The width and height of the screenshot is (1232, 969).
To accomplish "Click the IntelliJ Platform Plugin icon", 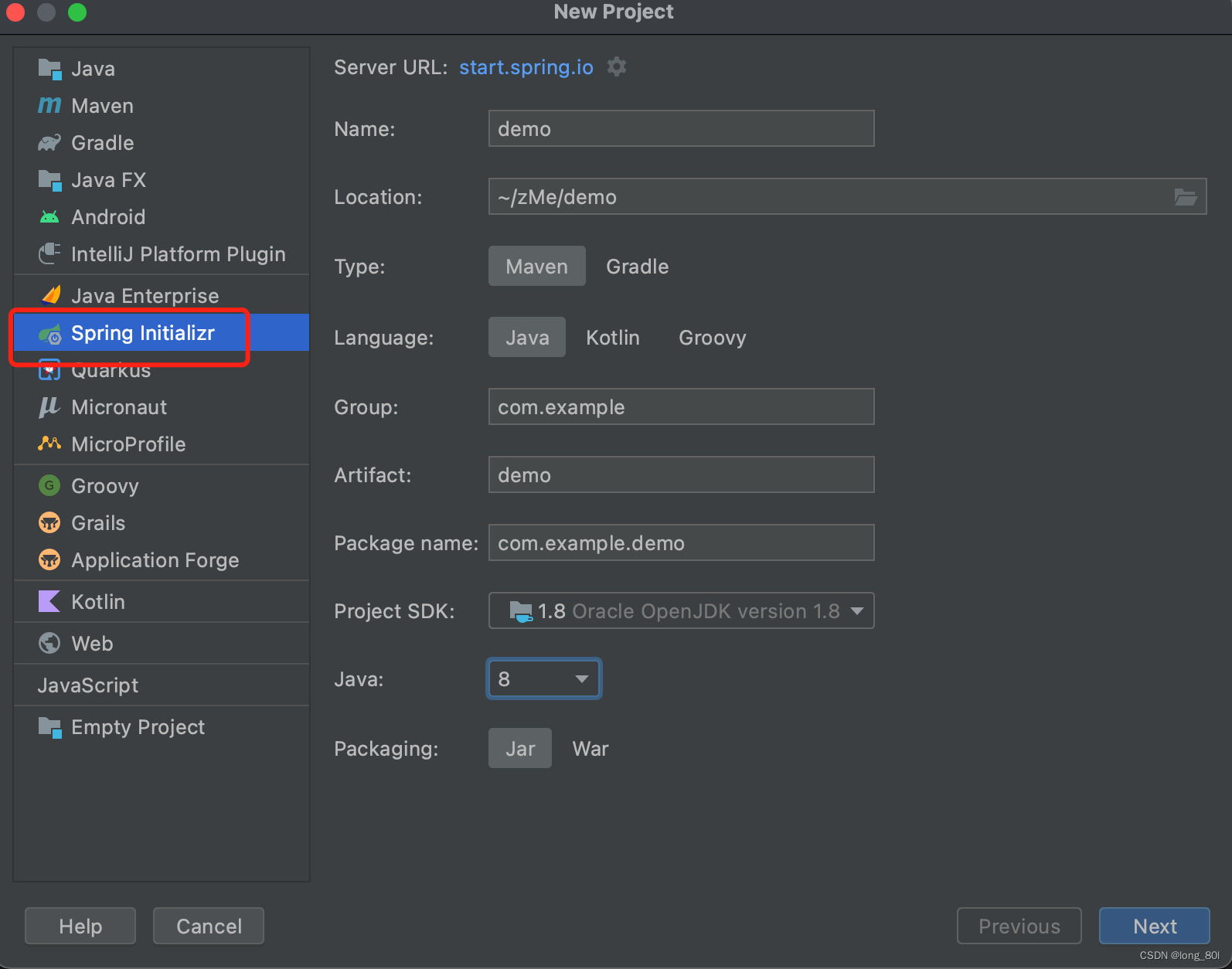I will pyautogui.click(x=49, y=253).
